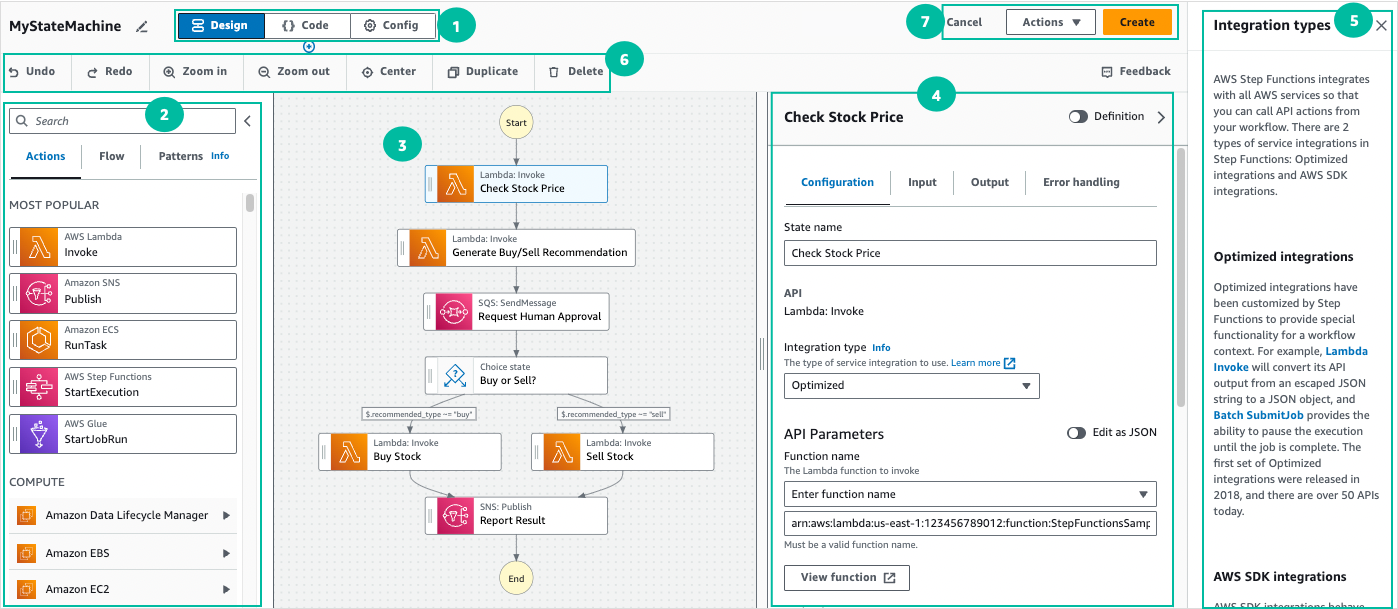This screenshot has width=1398, height=609.
Task: Toggle the Definition view switch
Action: (1078, 116)
